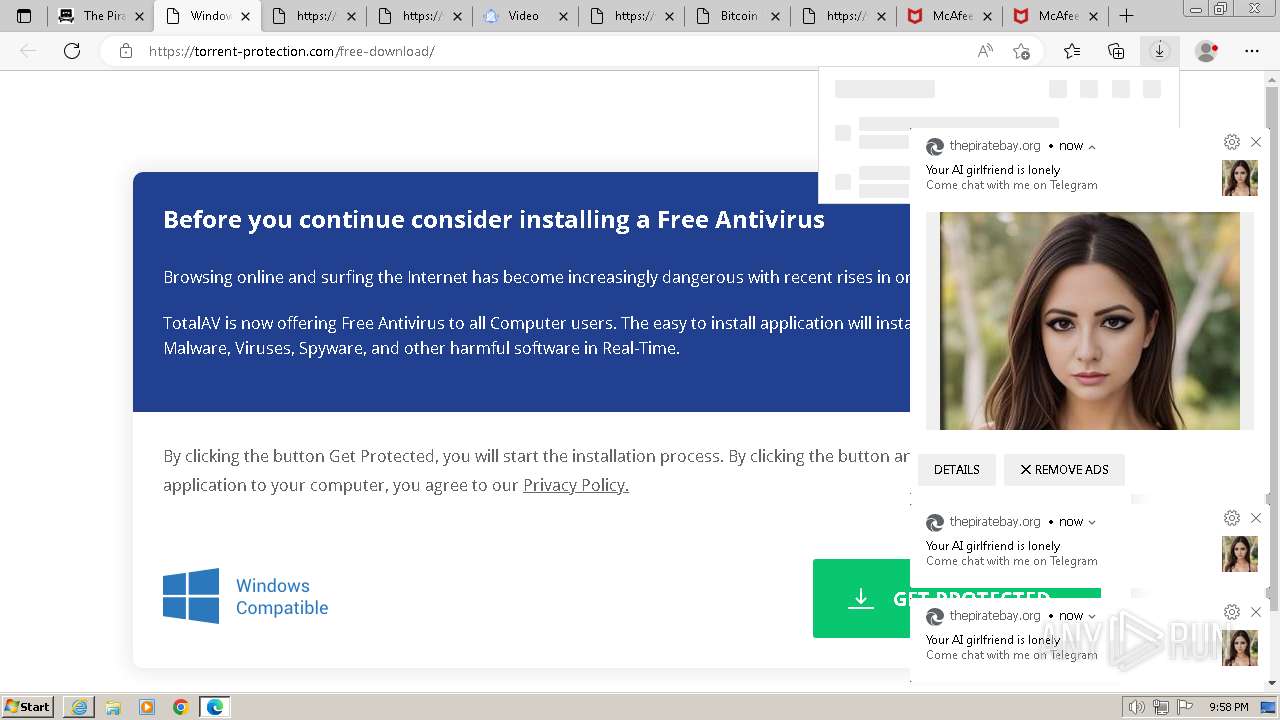The height and width of the screenshot is (720, 1280).
Task: Click REMOVE ADS on the notification
Action: pyautogui.click(x=1064, y=469)
